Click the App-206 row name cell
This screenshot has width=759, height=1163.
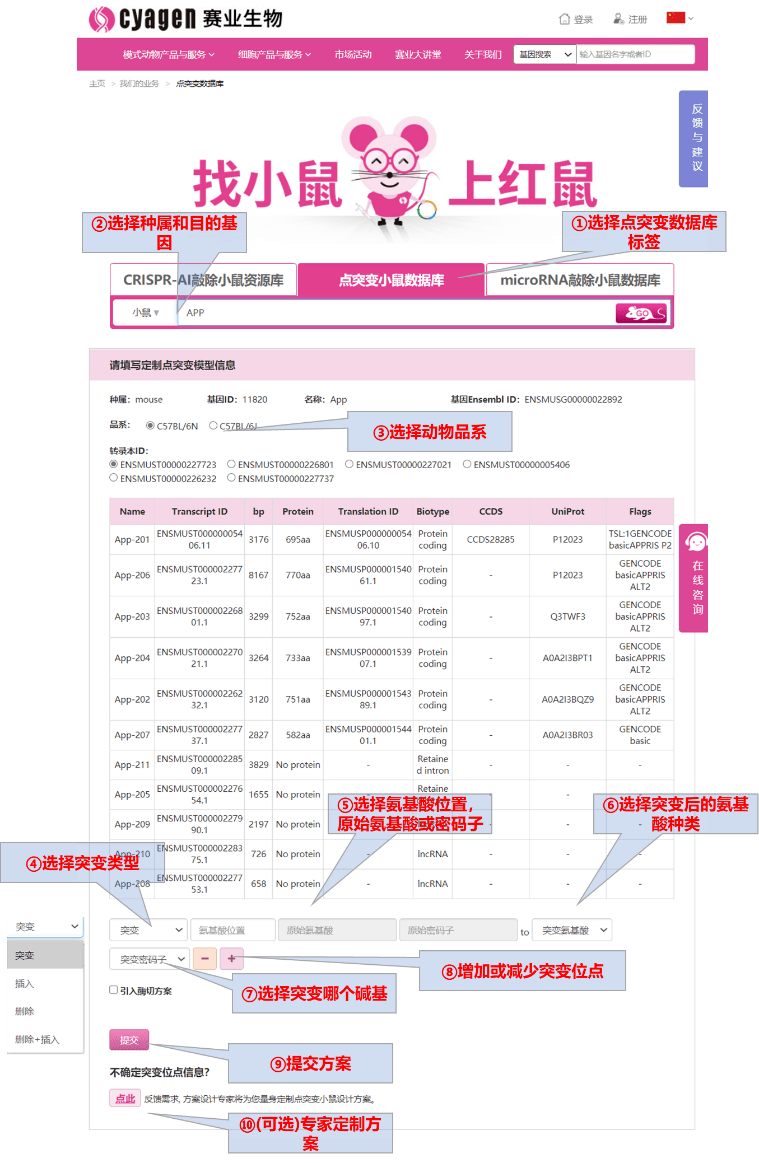click(132, 575)
